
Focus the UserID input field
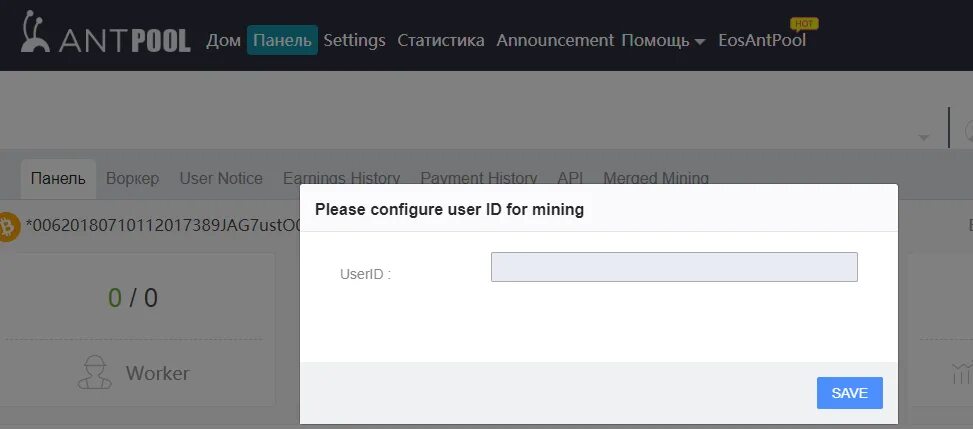[674, 267]
